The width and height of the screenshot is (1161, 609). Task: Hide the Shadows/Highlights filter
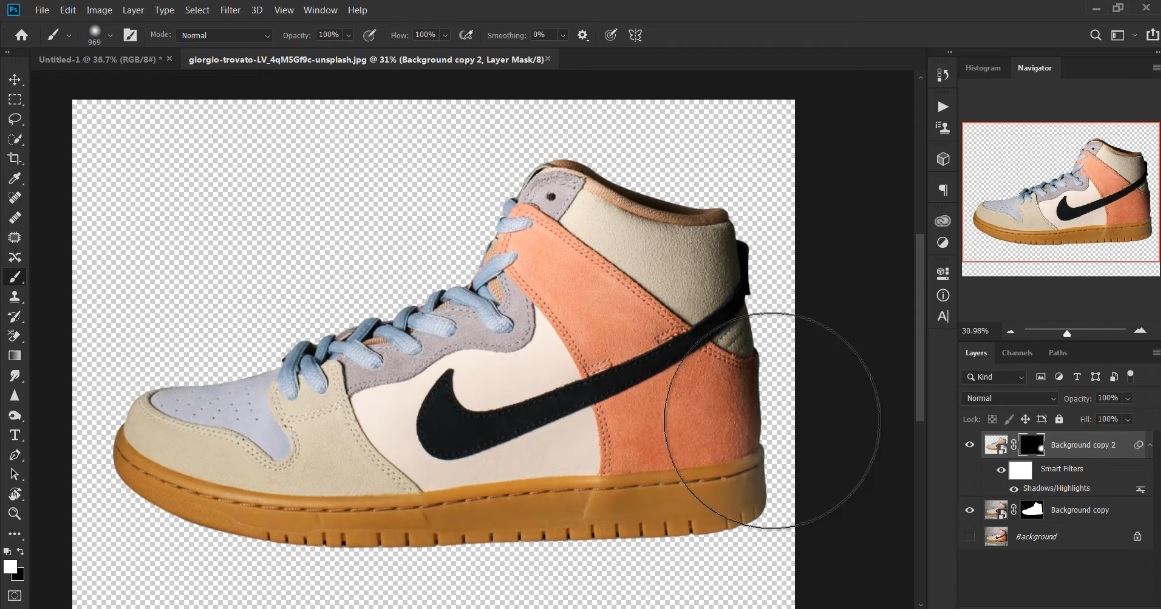[1014, 488]
